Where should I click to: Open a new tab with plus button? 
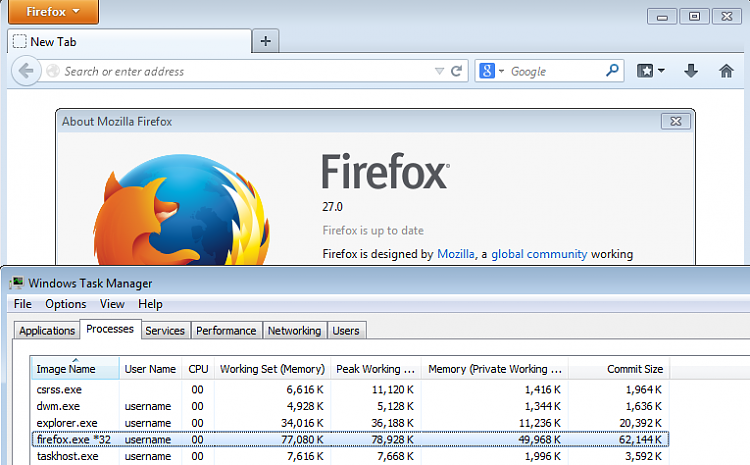coord(265,41)
